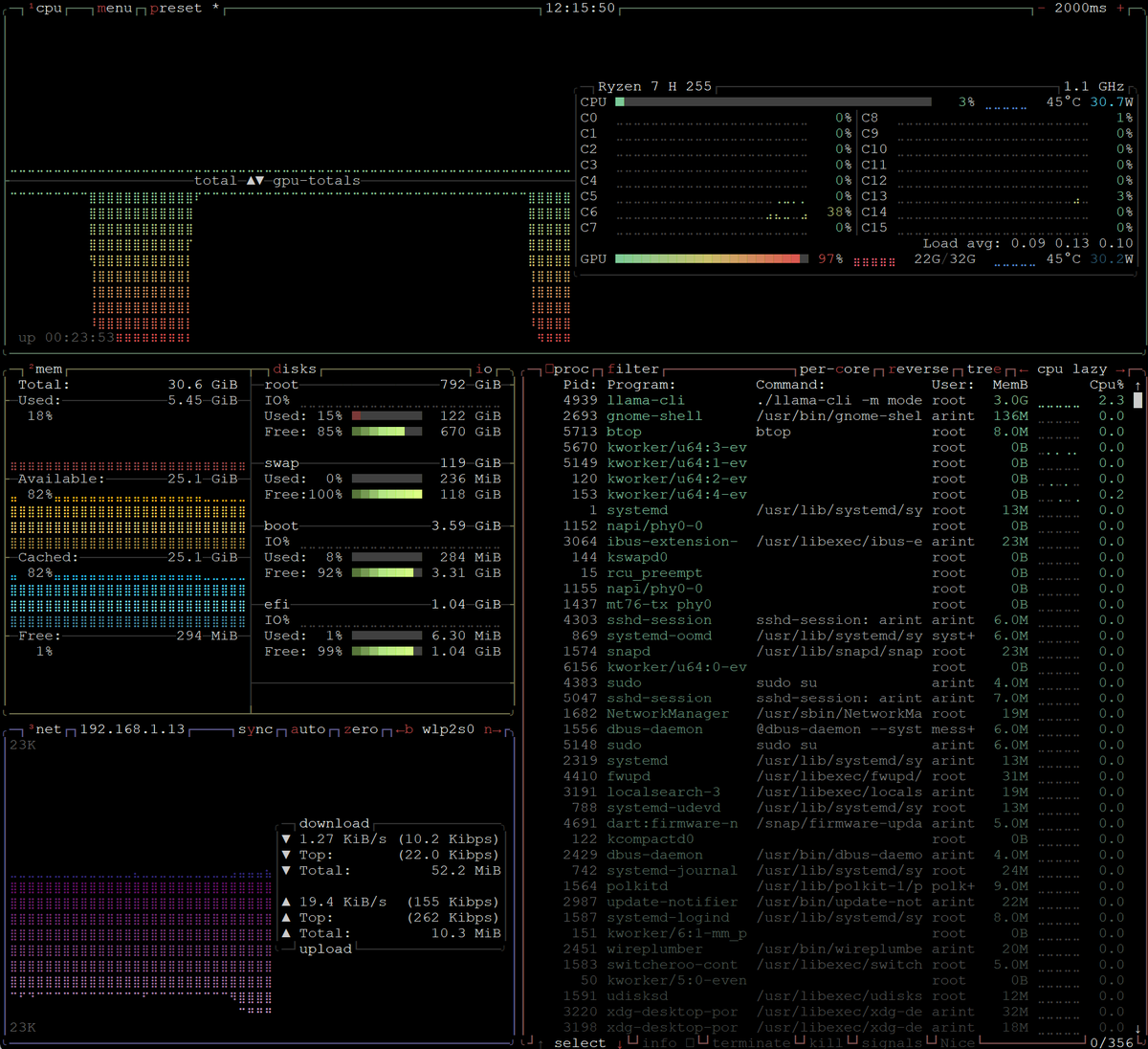The width and height of the screenshot is (1148, 1049).
Task: Toggle disks view in memory box
Action: (295, 369)
